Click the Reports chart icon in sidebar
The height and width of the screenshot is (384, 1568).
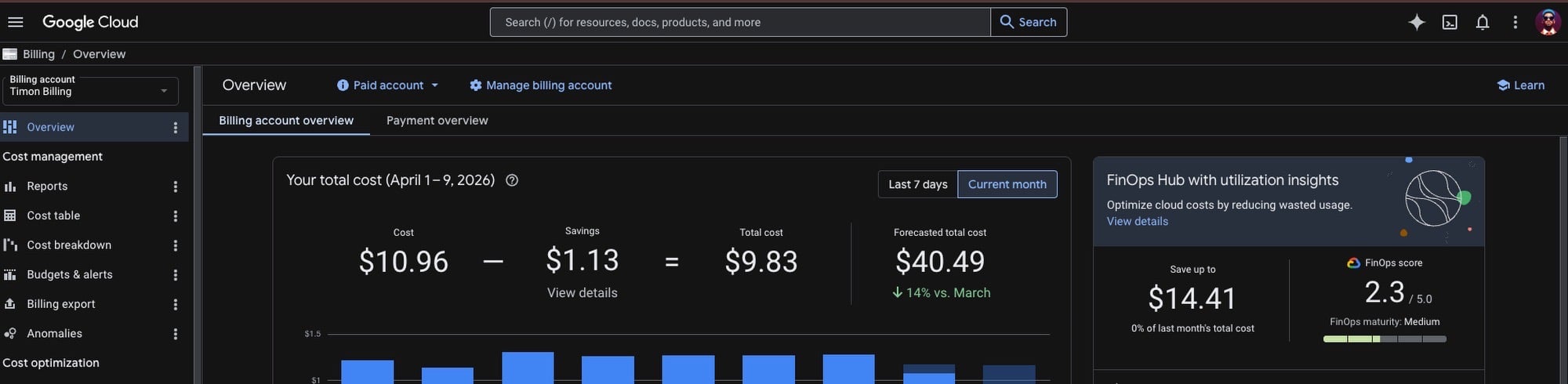10,187
